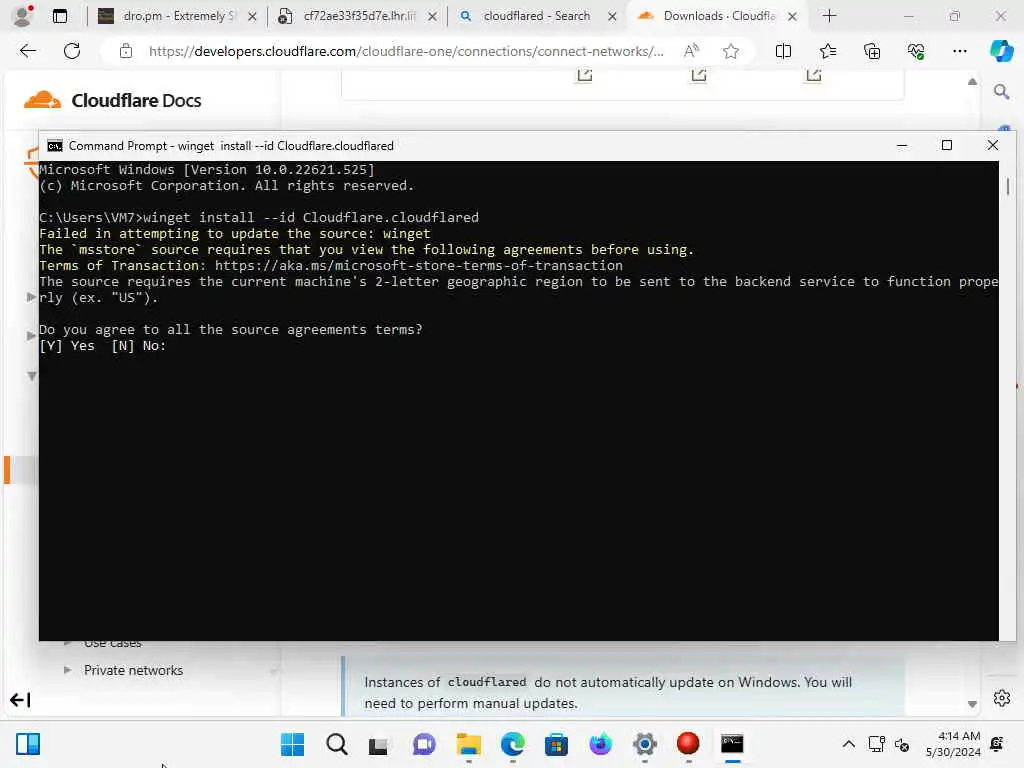Launch Copilot from the Edge toolbar
Image resolution: width=1024 pixels, height=768 pixels.
[x=1001, y=51]
